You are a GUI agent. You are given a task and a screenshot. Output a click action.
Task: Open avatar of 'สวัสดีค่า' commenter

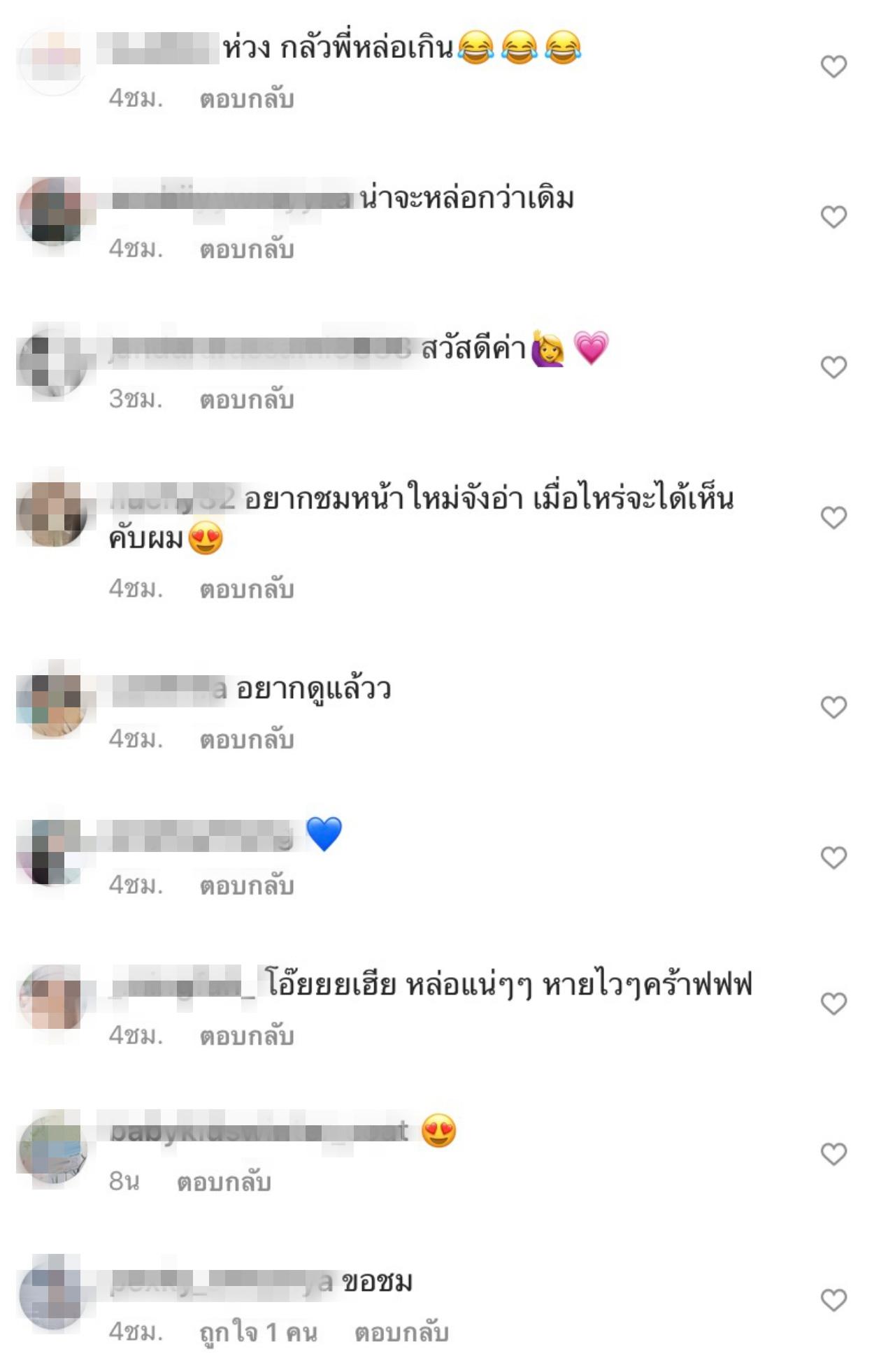(52, 363)
